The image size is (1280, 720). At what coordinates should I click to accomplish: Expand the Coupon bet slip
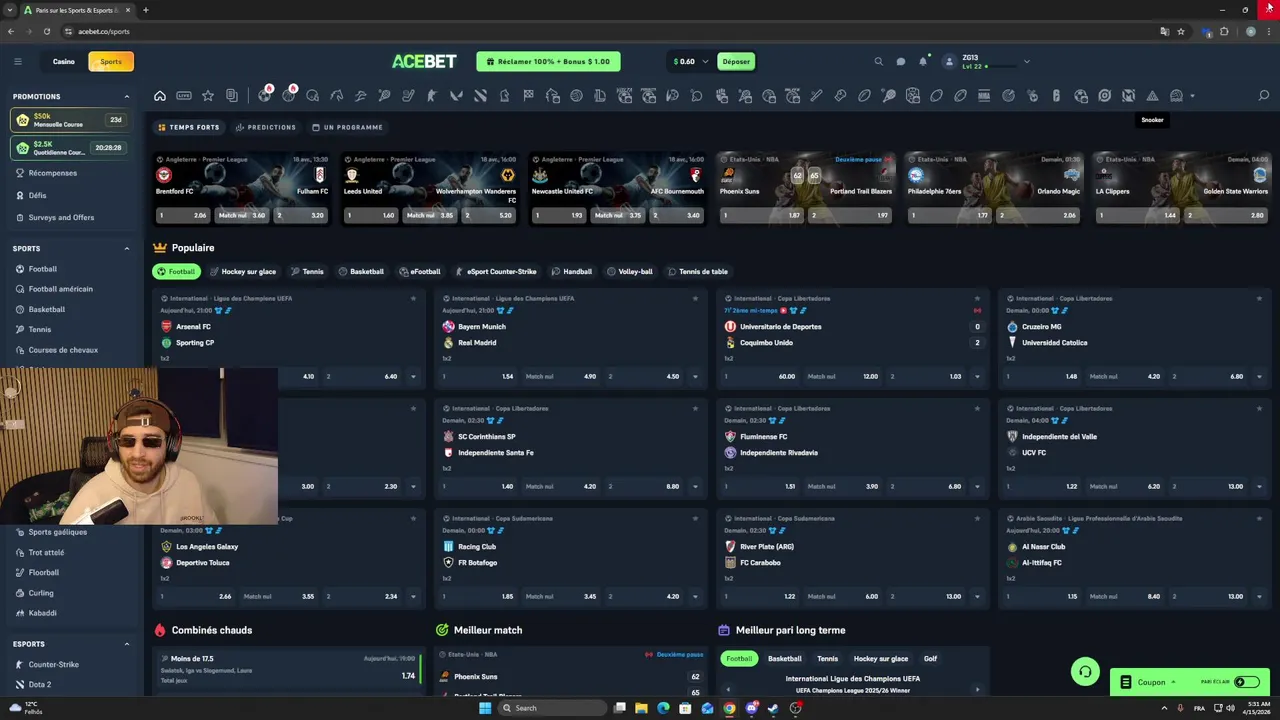(1151, 682)
